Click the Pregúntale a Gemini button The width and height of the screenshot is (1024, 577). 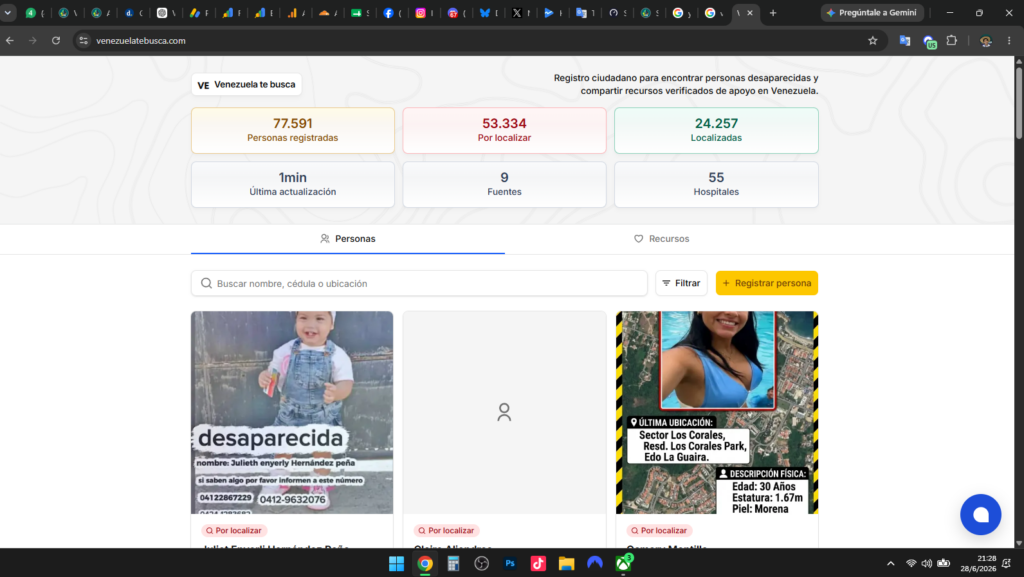[x=871, y=12]
